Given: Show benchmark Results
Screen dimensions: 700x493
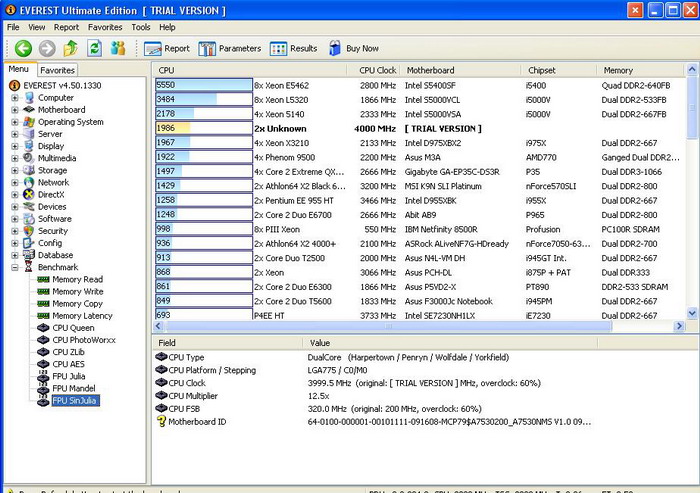Looking at the screenshot, I should [293, 49].
